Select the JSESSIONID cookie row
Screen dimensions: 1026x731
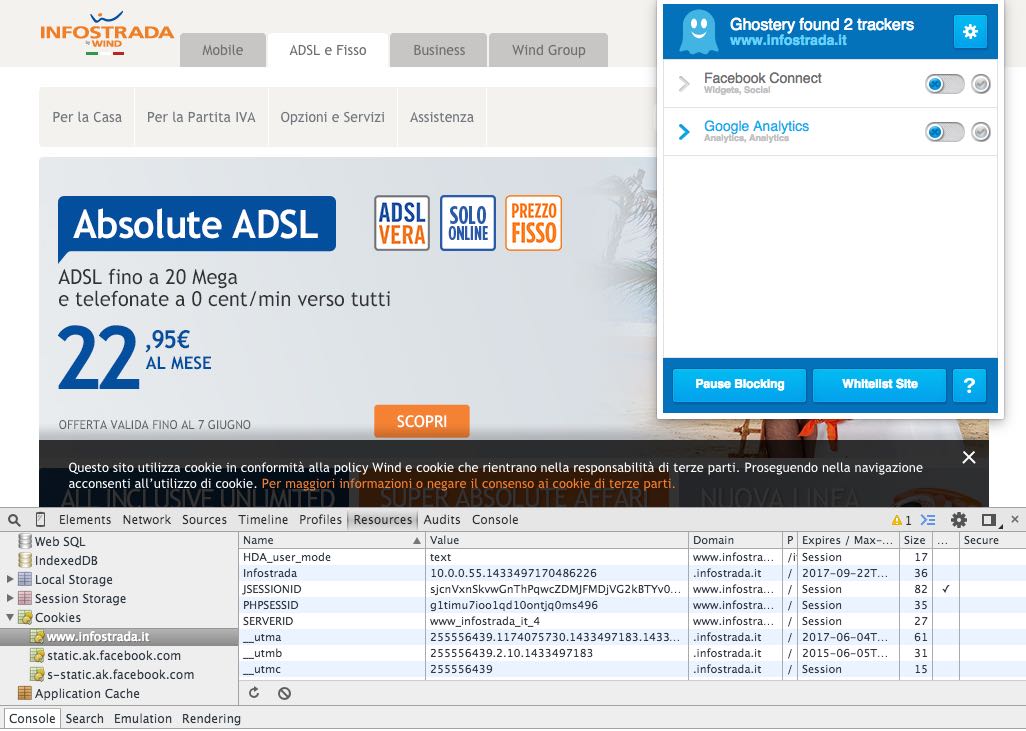pyautogui.click(x=632, y=589)
